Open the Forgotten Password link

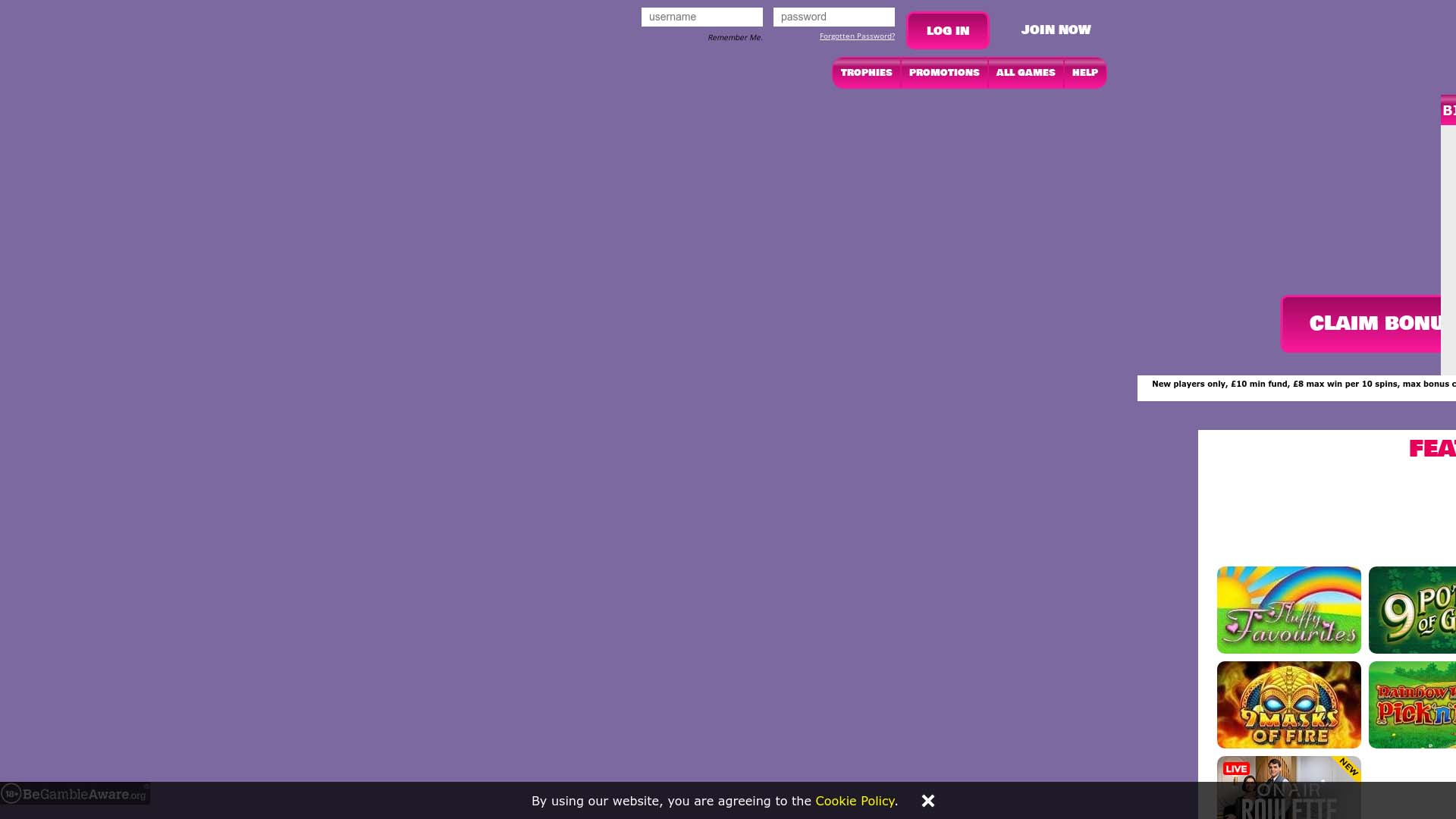click(x=857, y=36)
